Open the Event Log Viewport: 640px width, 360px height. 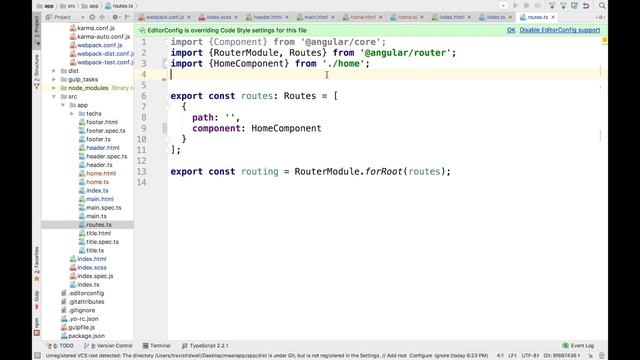[x=578, y=346]
